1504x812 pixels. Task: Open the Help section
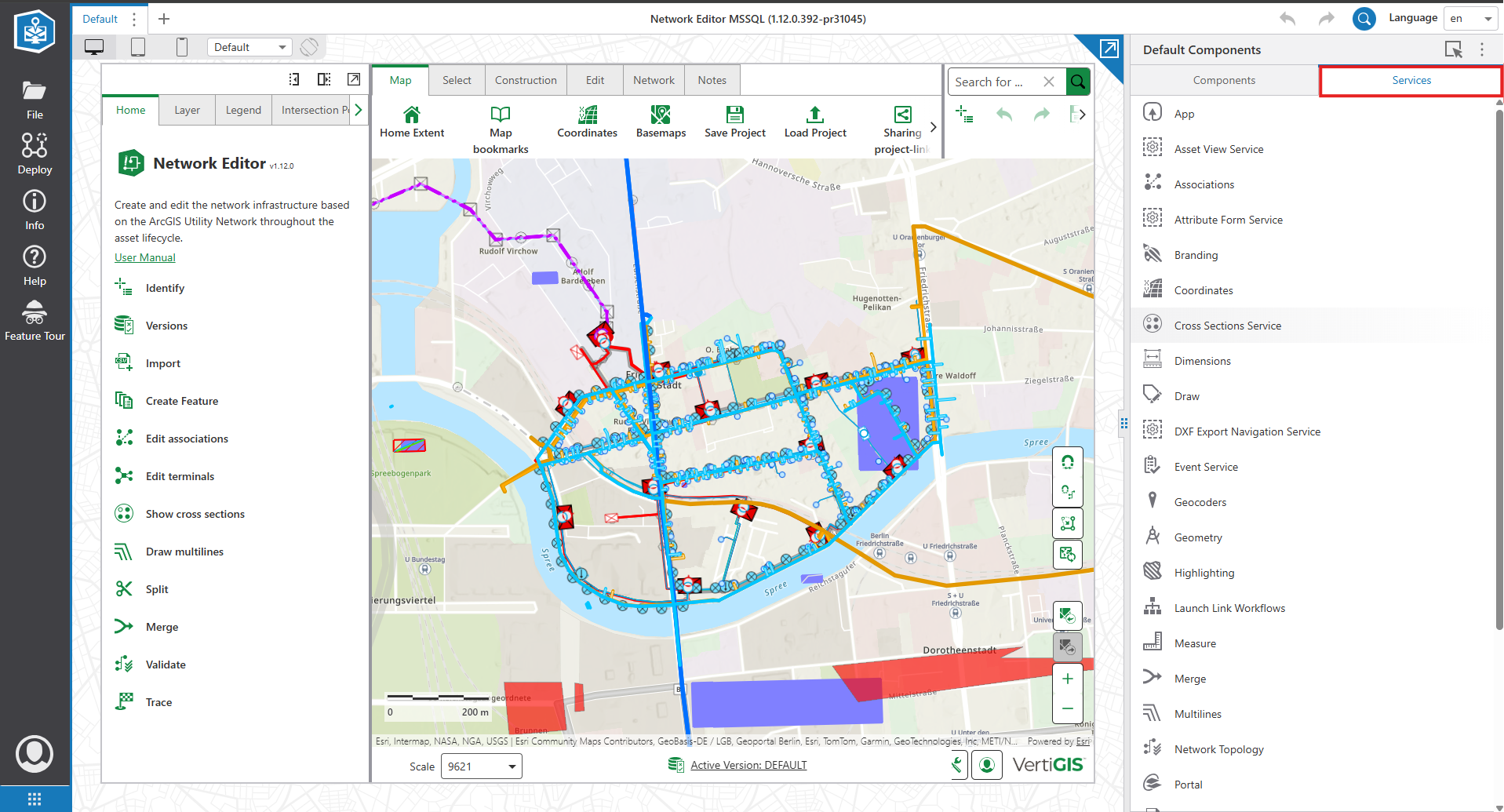click(35, 265)
